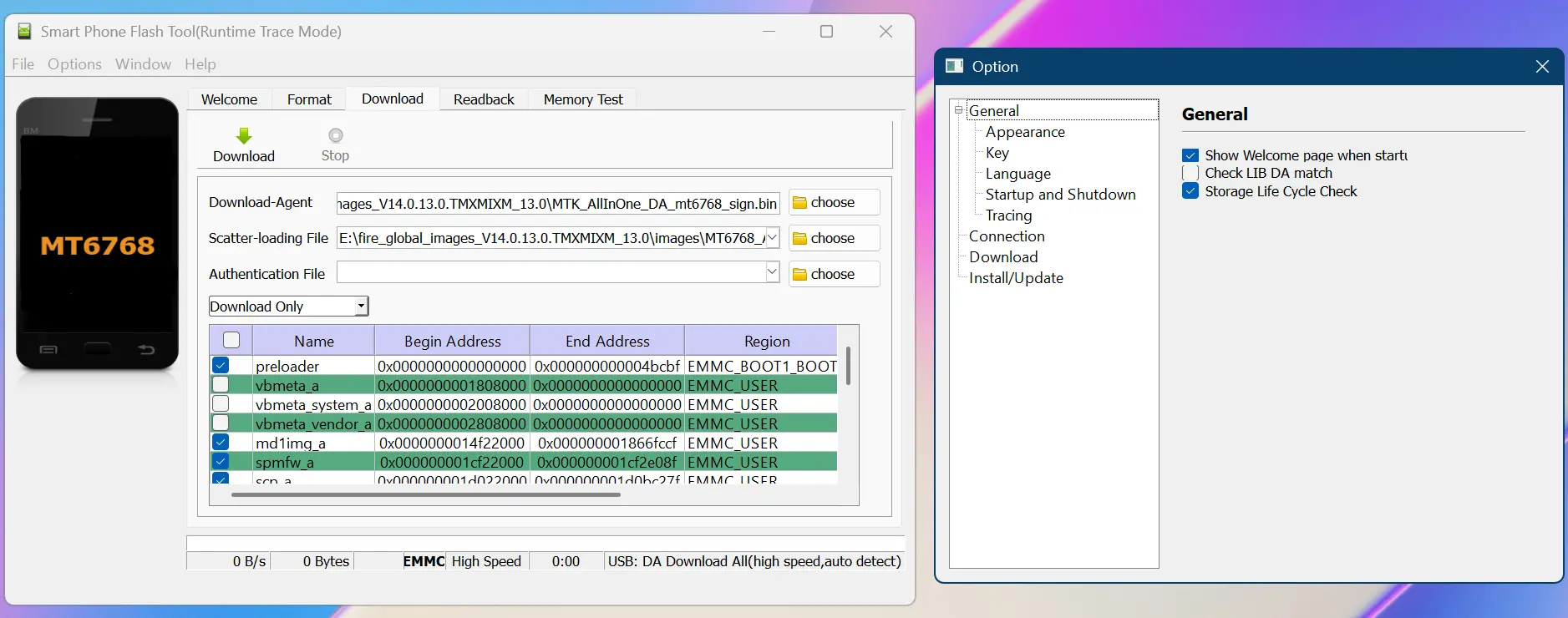Open the Authentication File dropdown arrow
The height and width of the screenshot is (618, 1568).
tap(773, 272)
